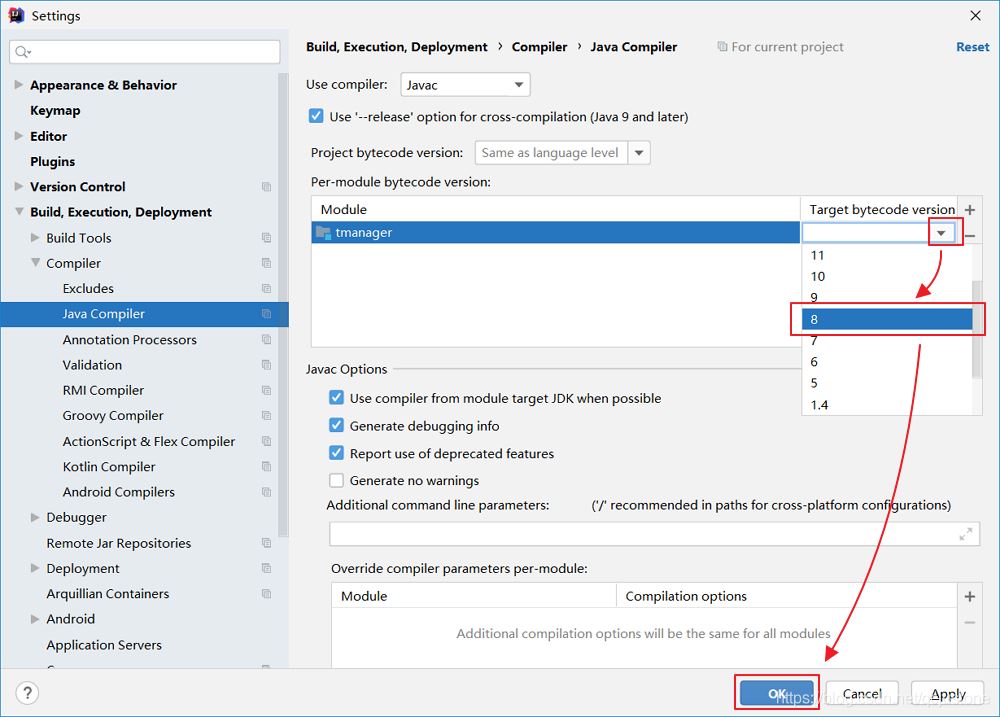1000x717 pixels.
Task: Expand the Appearance & Behavior tree node
Action: point(19,85)
